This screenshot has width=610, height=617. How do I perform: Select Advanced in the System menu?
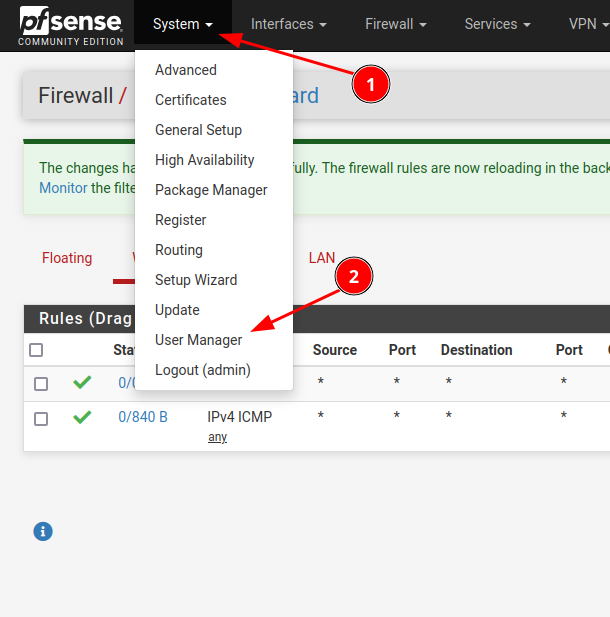(186, 70)
